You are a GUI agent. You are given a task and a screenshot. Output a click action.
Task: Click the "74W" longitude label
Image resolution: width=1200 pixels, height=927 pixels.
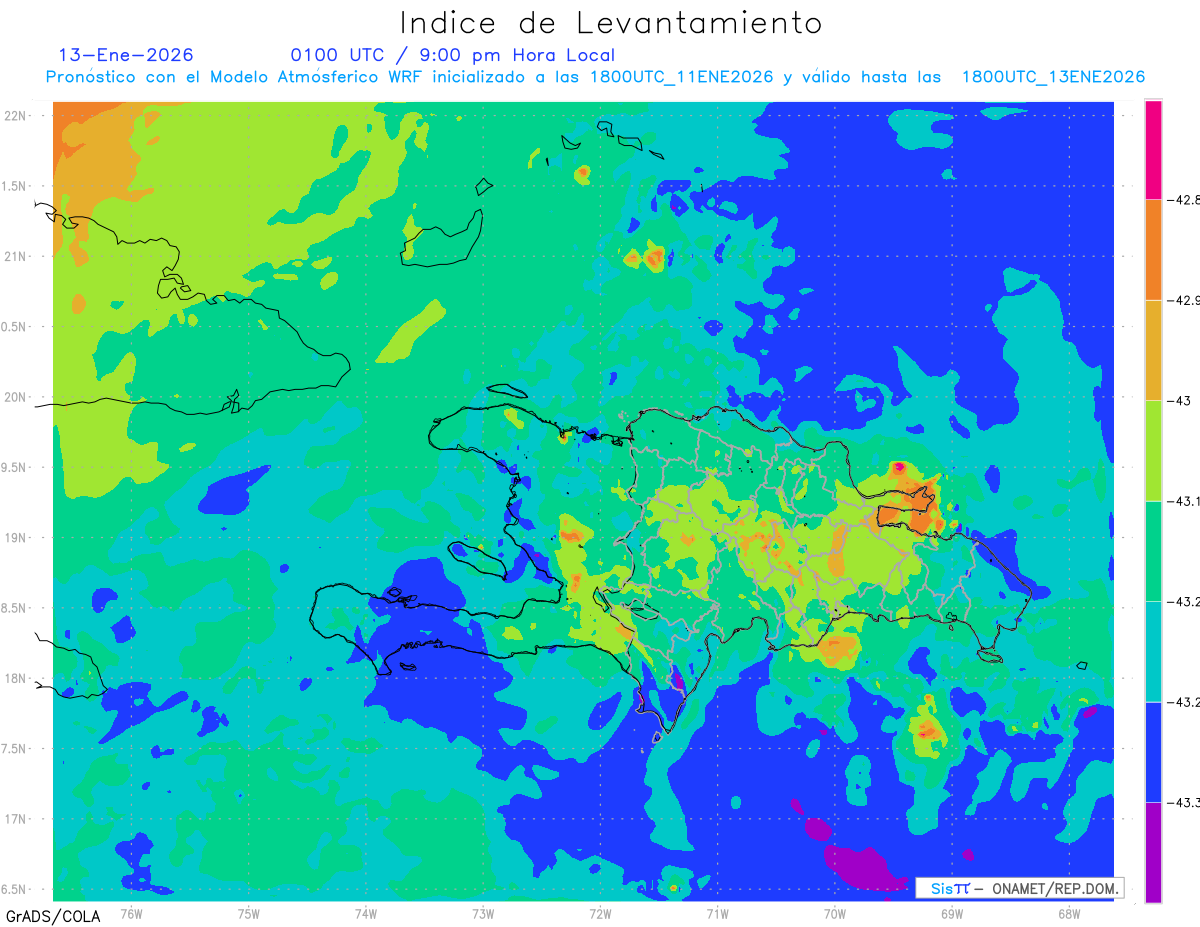click(365, 913)
